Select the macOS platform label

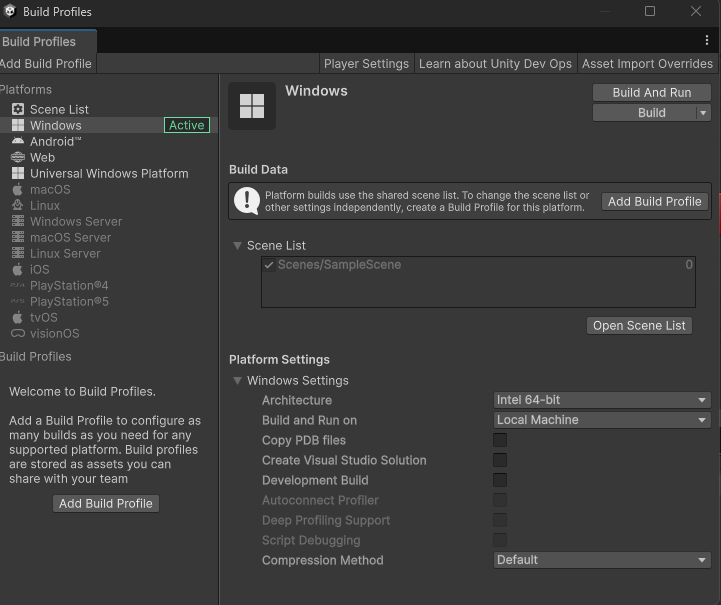50,189
